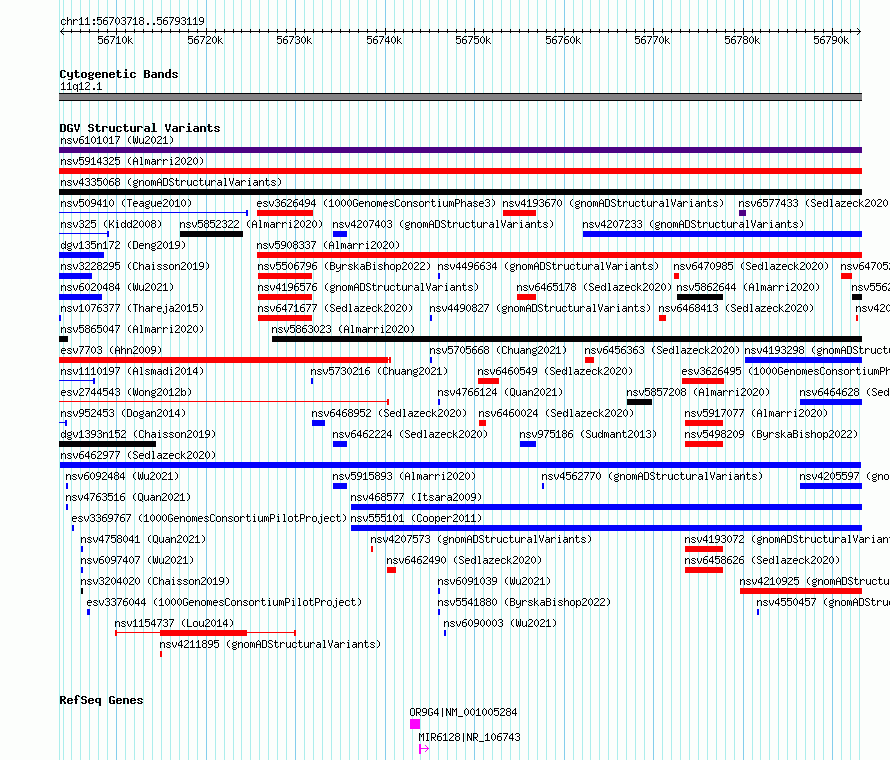Open the MIR6128|NR_106743 gene label

point(469,737)
